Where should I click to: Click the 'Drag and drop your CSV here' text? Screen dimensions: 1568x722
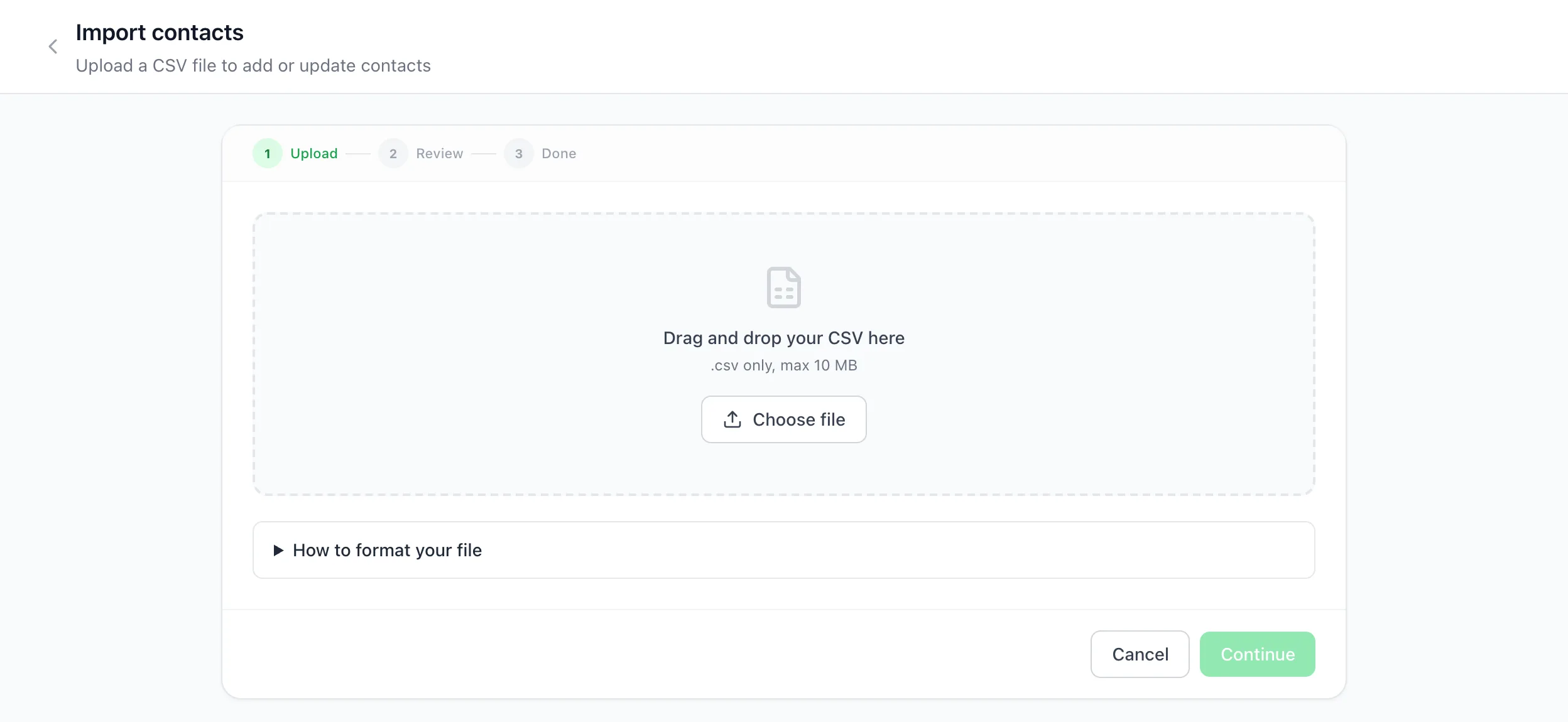[783, 338]
